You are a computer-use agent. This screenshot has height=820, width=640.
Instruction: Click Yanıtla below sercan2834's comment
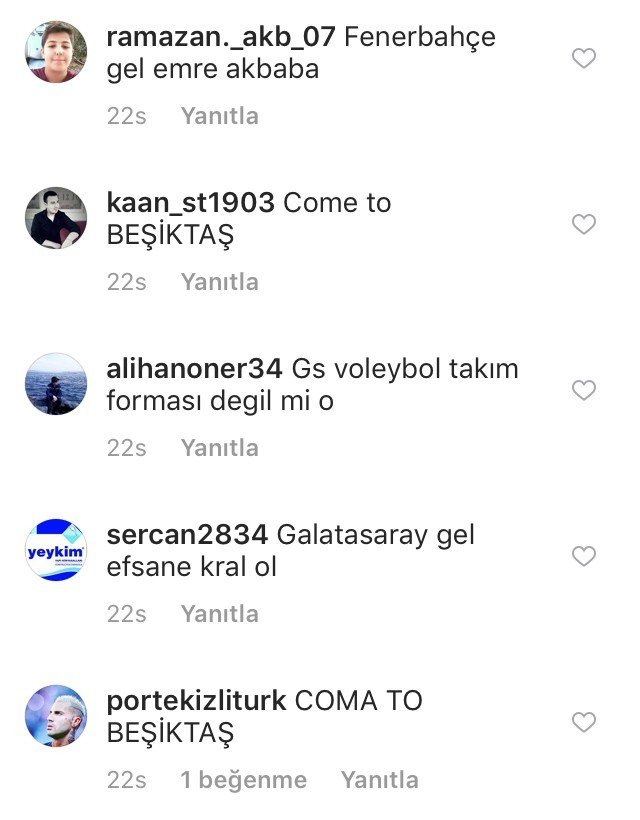pyautogui.click(x=220, y=613)
